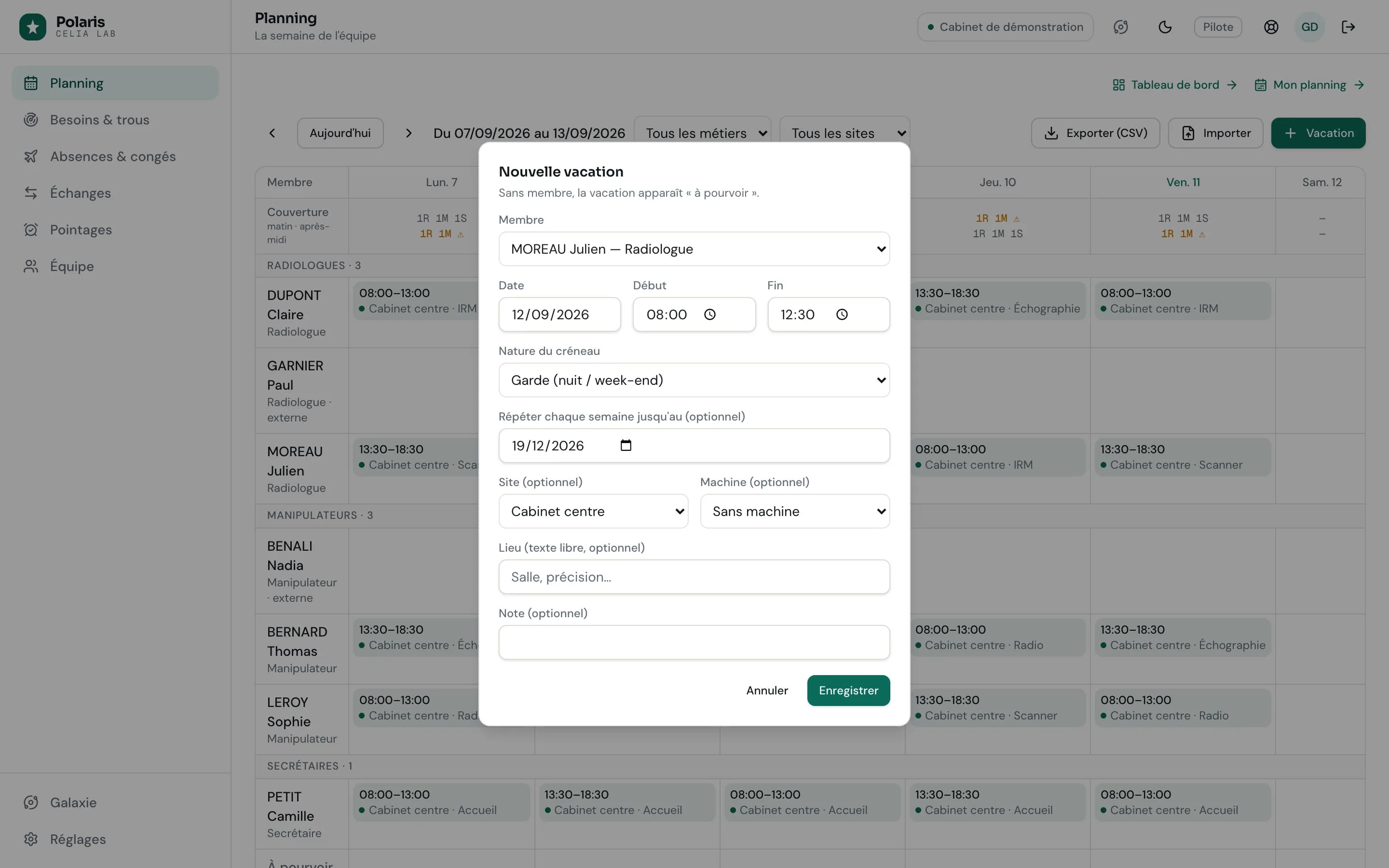Click the + Vacation button
The height and width of the screenshot is (868, 1389).
click(1319, 133)
